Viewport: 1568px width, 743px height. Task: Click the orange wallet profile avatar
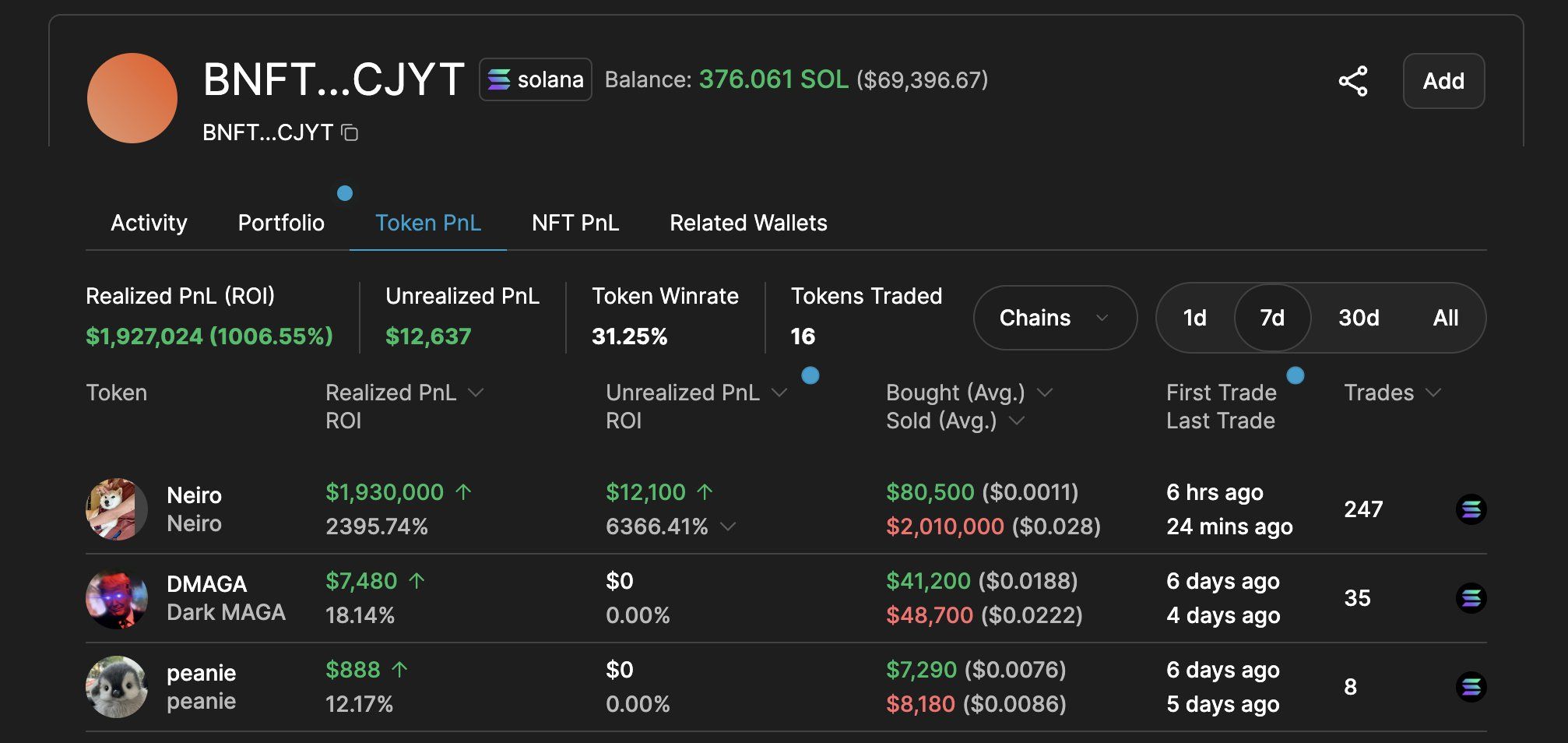pos(132,98)
